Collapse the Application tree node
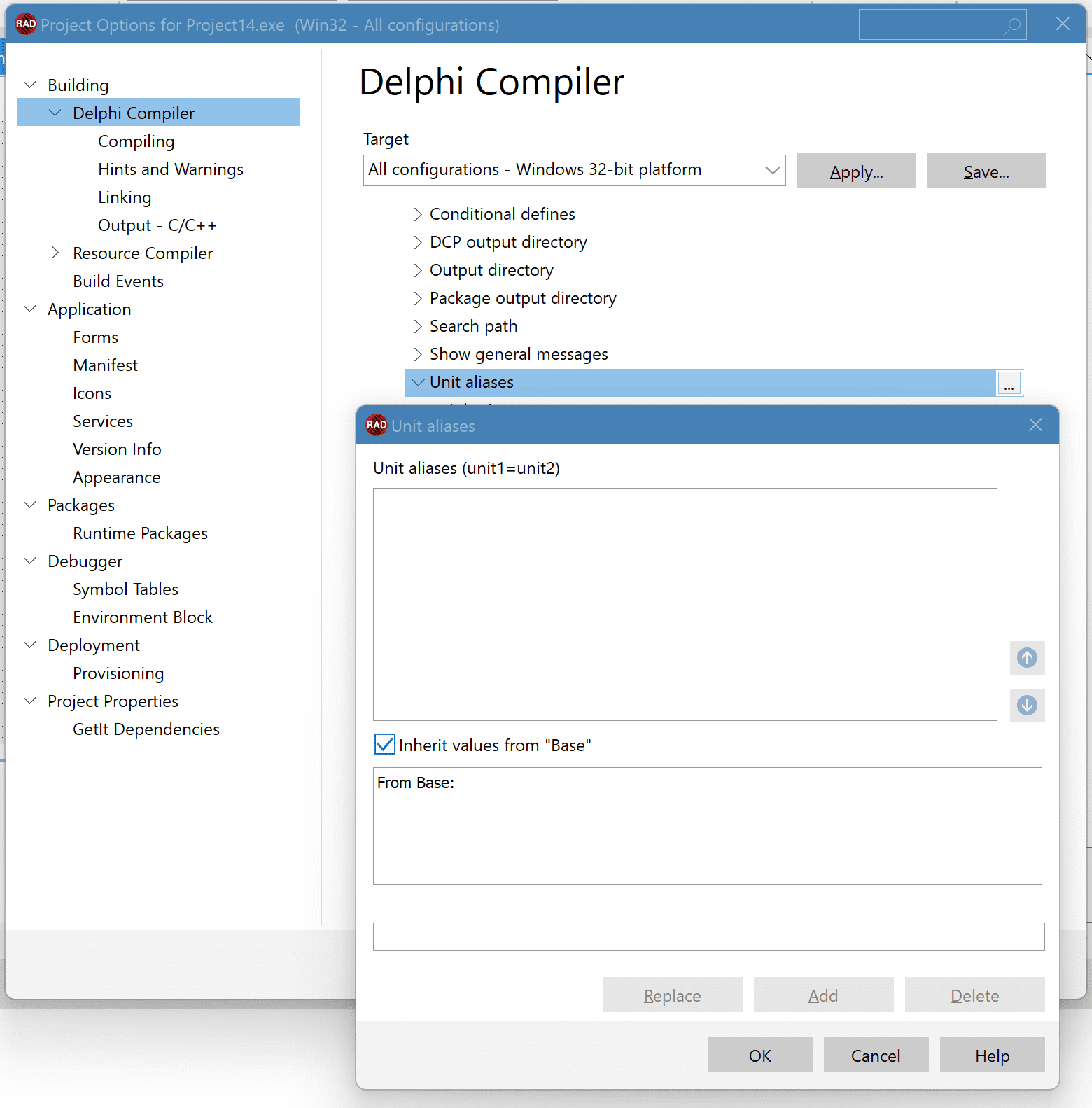This screenshot has width=1092, height=1108. [30, 309]
